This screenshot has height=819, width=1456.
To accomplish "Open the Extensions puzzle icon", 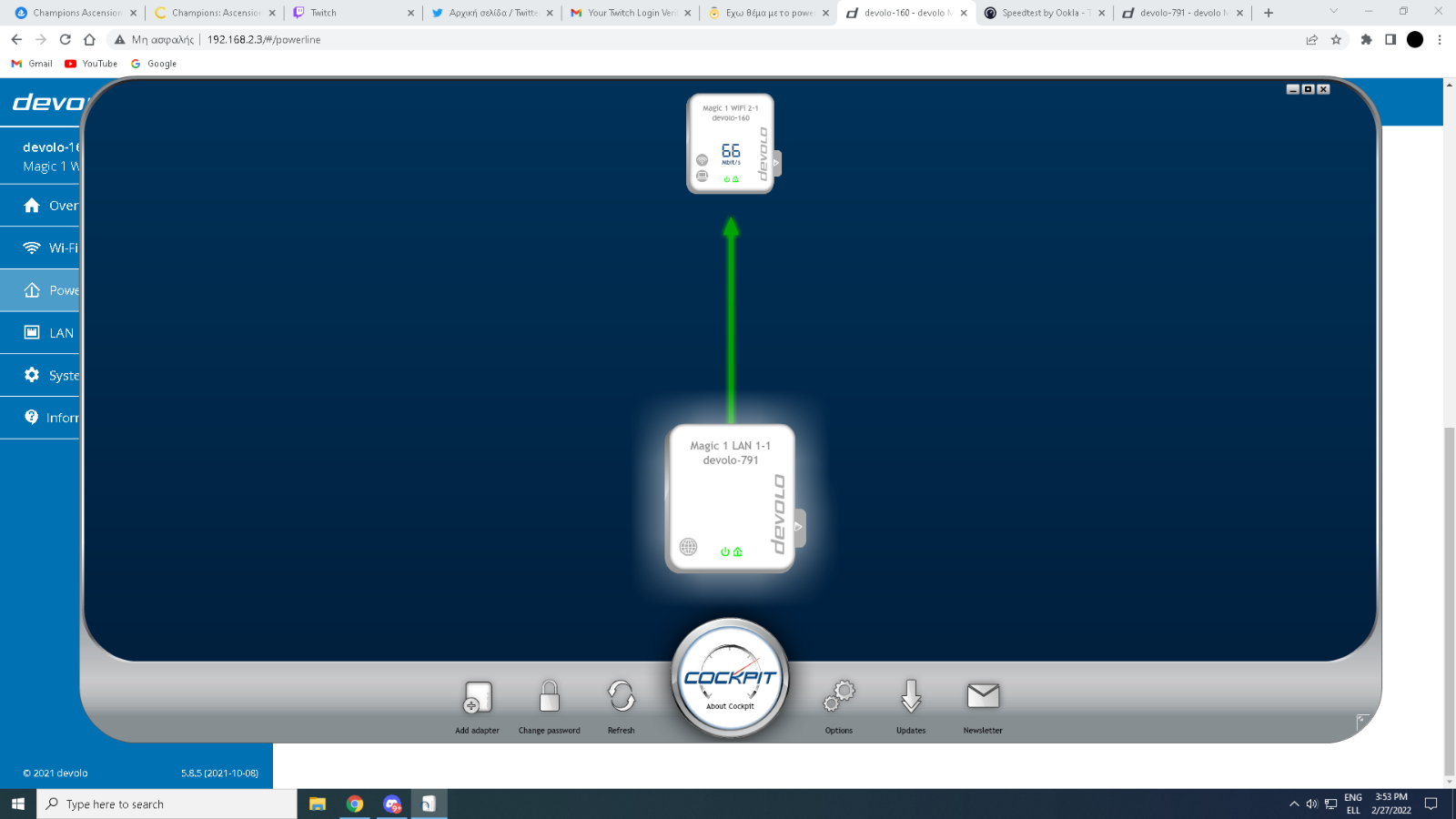I will coord(1366,39).
